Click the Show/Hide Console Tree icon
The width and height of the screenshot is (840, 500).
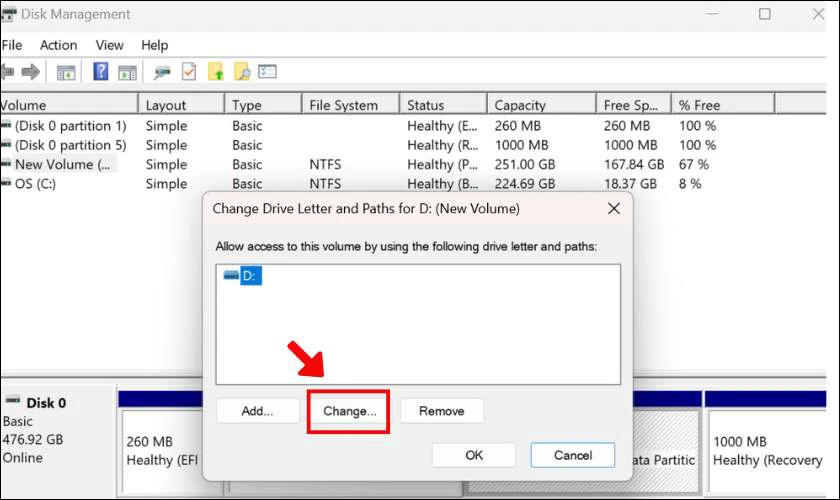pos(66,72)
